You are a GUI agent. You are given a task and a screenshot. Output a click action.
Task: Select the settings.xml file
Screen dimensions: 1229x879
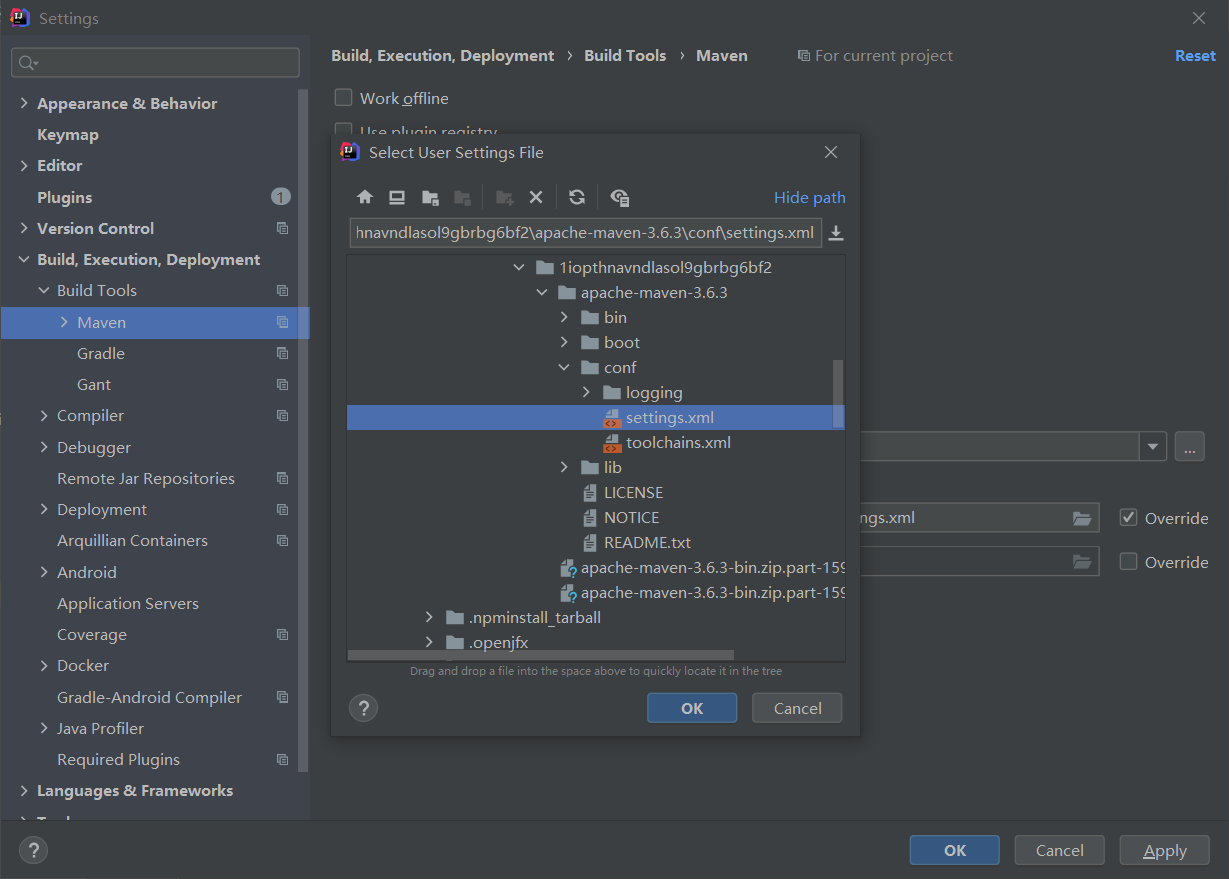point(596,417)
